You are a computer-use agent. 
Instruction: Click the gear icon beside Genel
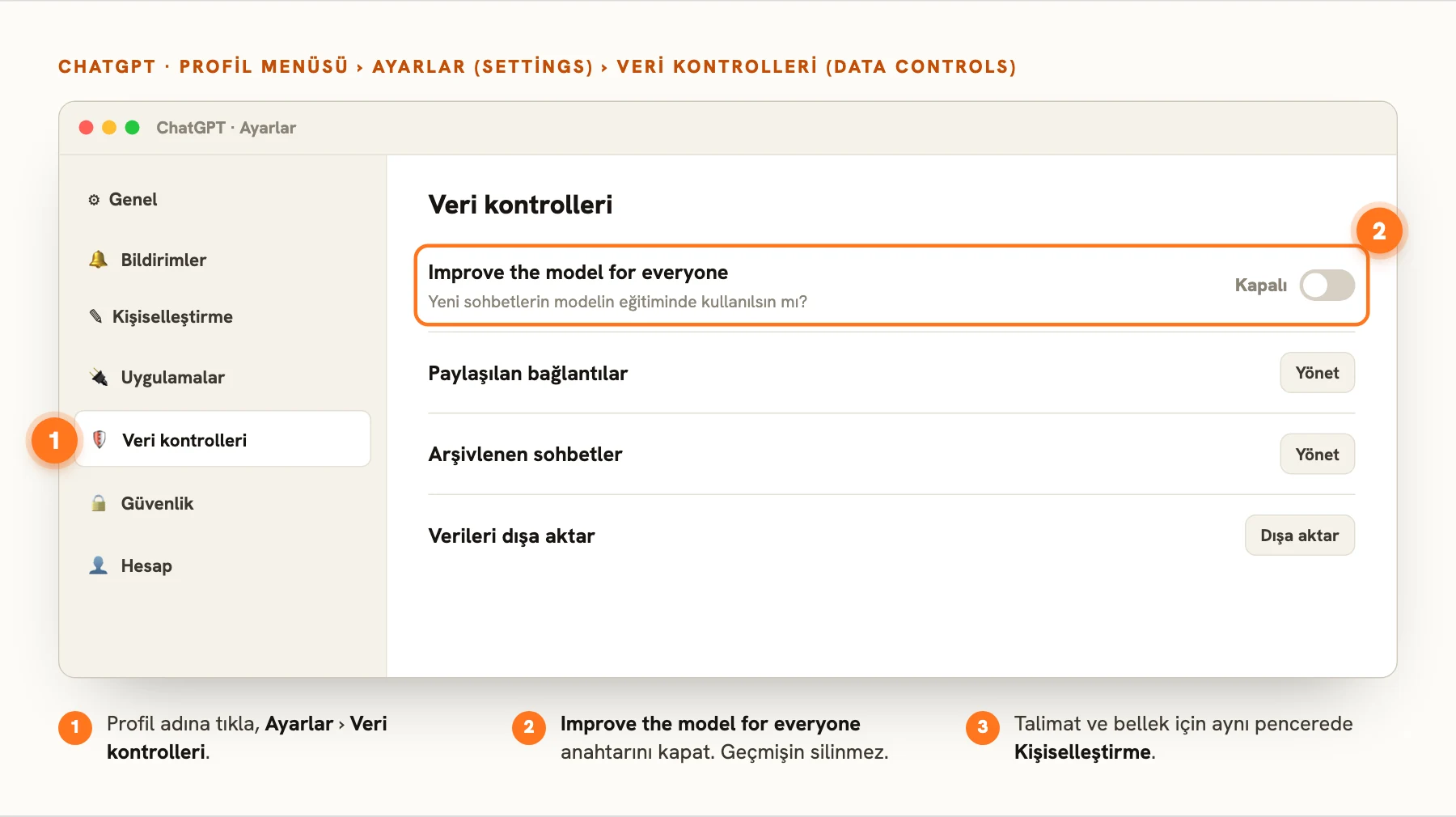pyautogui.click(x=94, y=200)
